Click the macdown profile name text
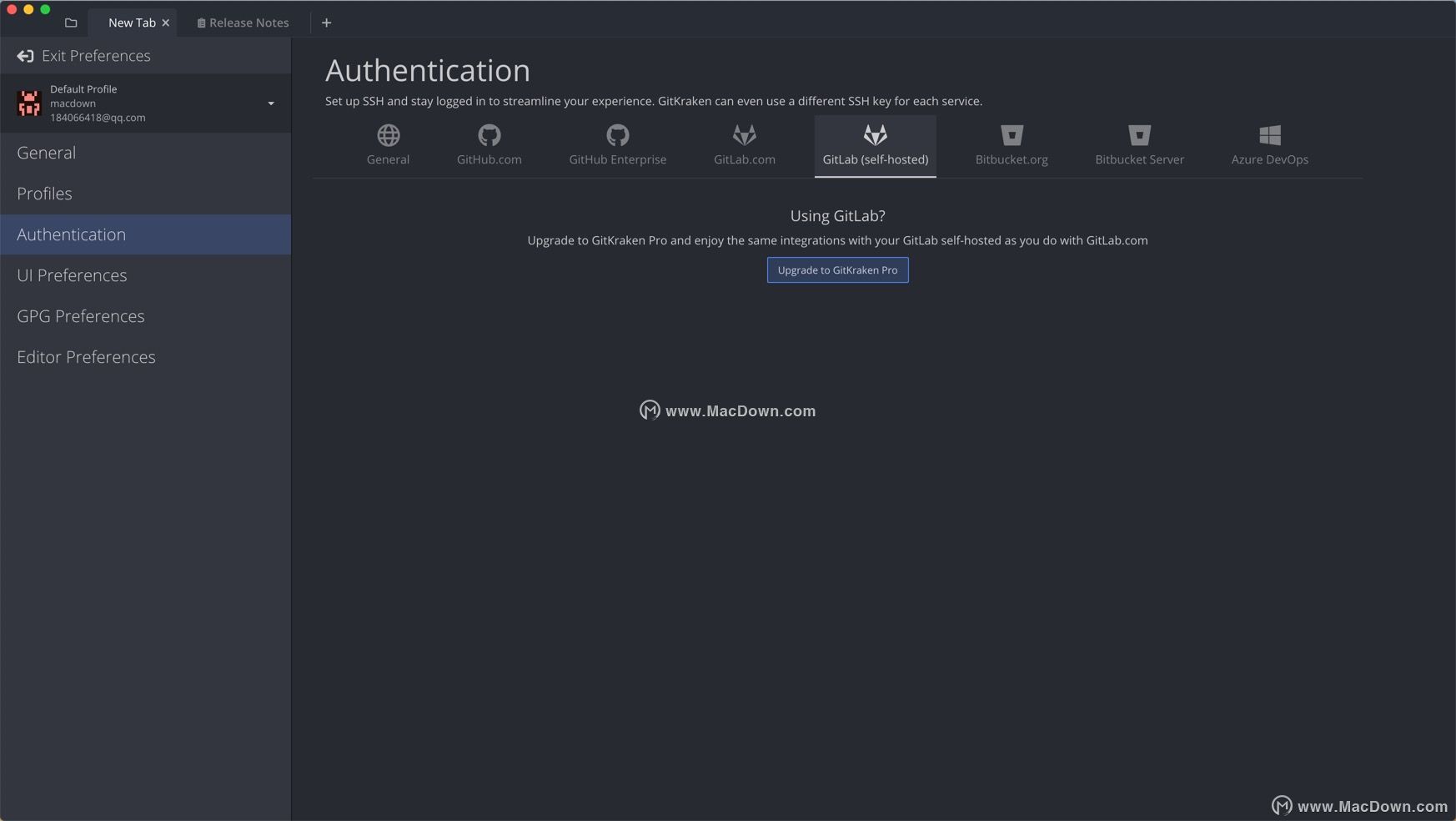 tap(73, 103)
